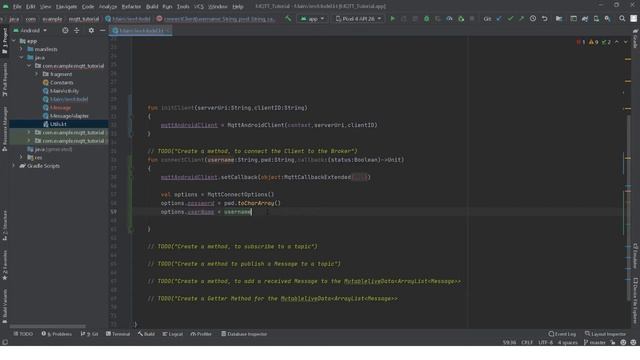Viewport: 640px width, 360px height.
Task: Open the profiler gauge icon in toolbar
Action: (449, 19)
